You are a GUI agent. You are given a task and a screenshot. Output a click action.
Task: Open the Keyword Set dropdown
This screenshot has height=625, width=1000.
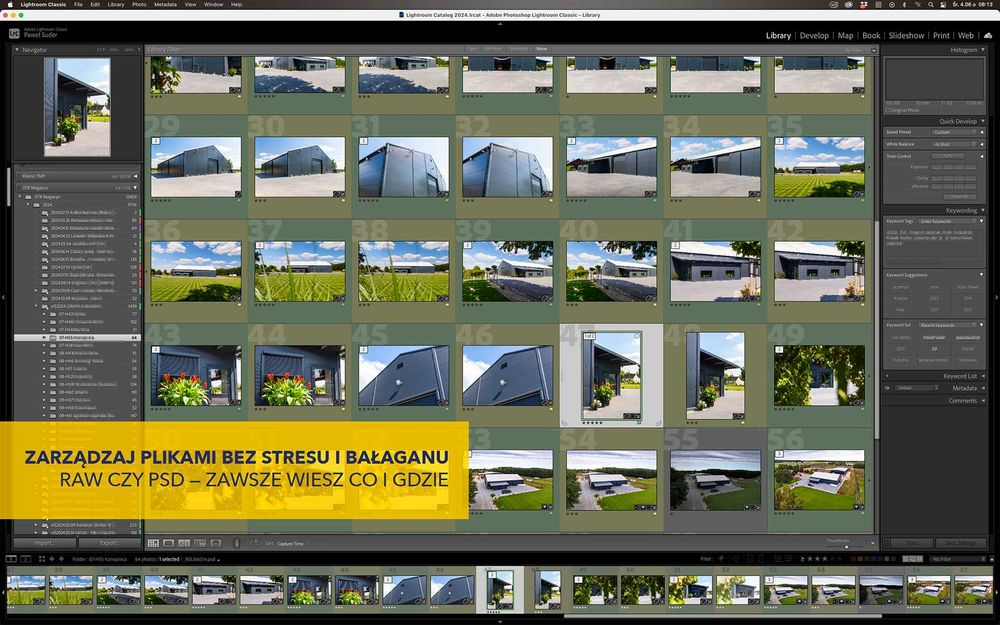(x=948, y=325)
